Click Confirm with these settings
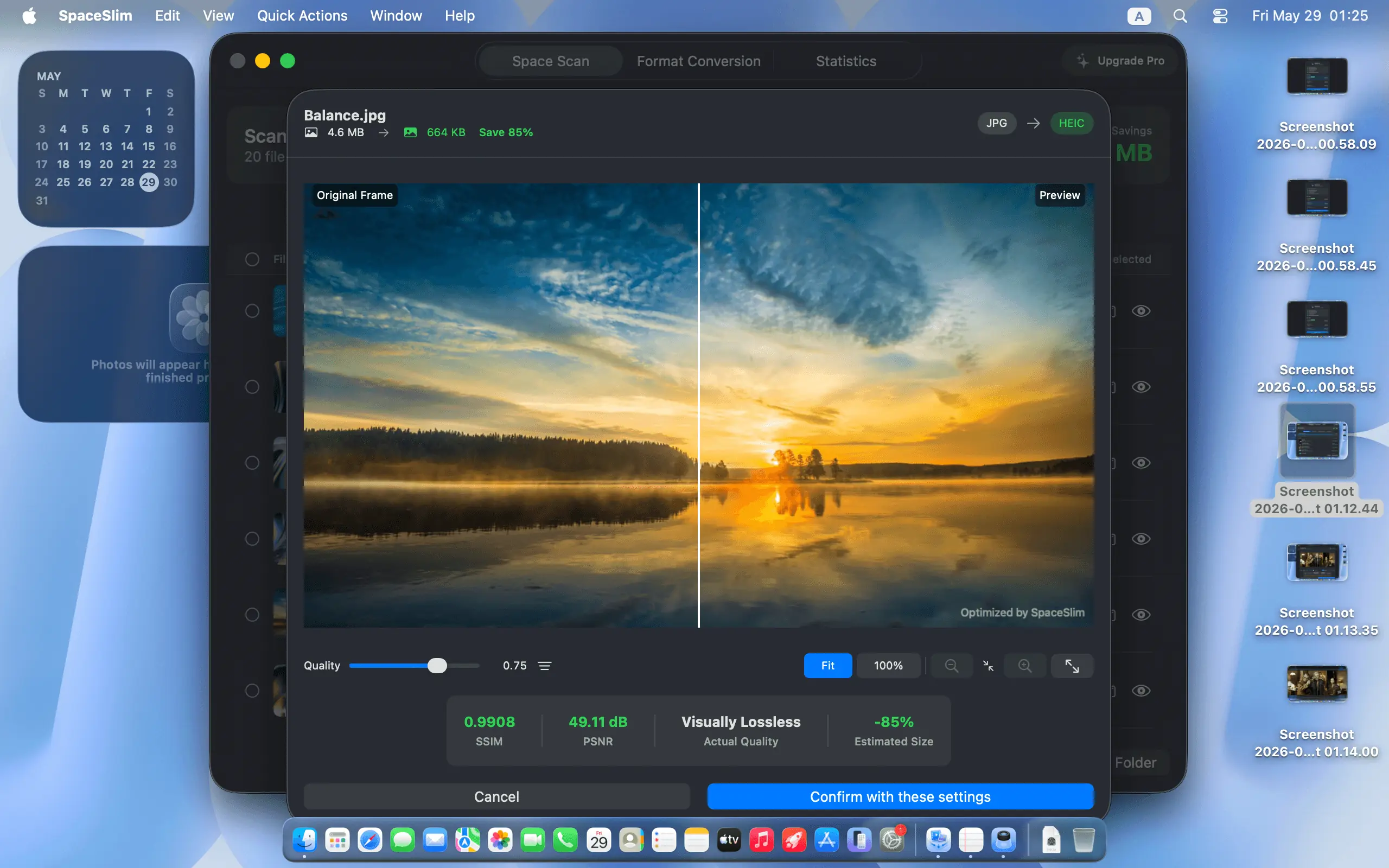The height and width of the screenshot is (868, 1389). click(900, 797)
